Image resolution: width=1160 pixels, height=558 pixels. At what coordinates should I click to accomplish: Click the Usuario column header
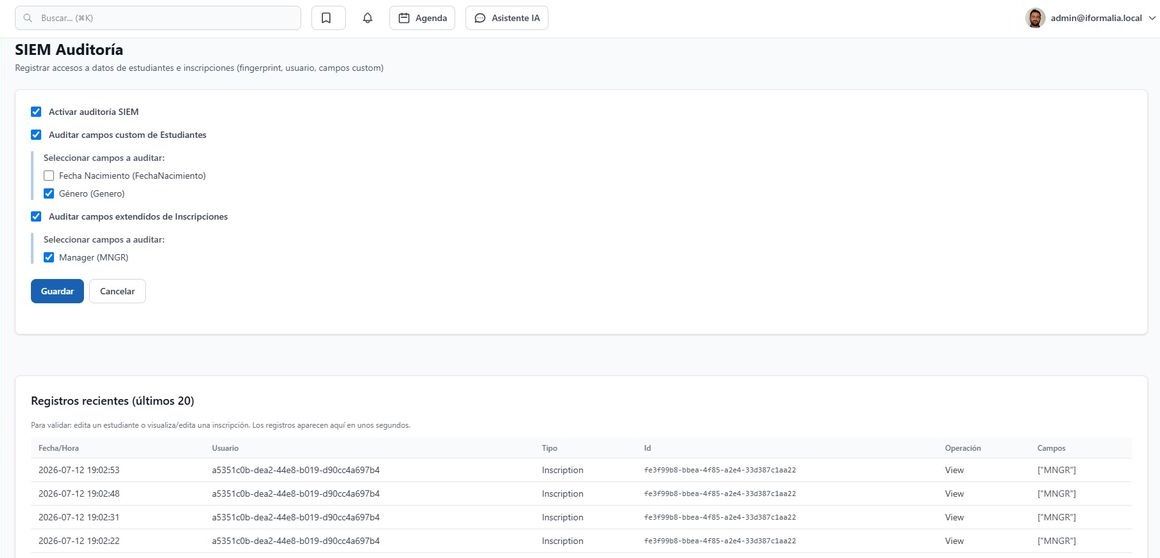pyautogui.click(x=225, y=448)
